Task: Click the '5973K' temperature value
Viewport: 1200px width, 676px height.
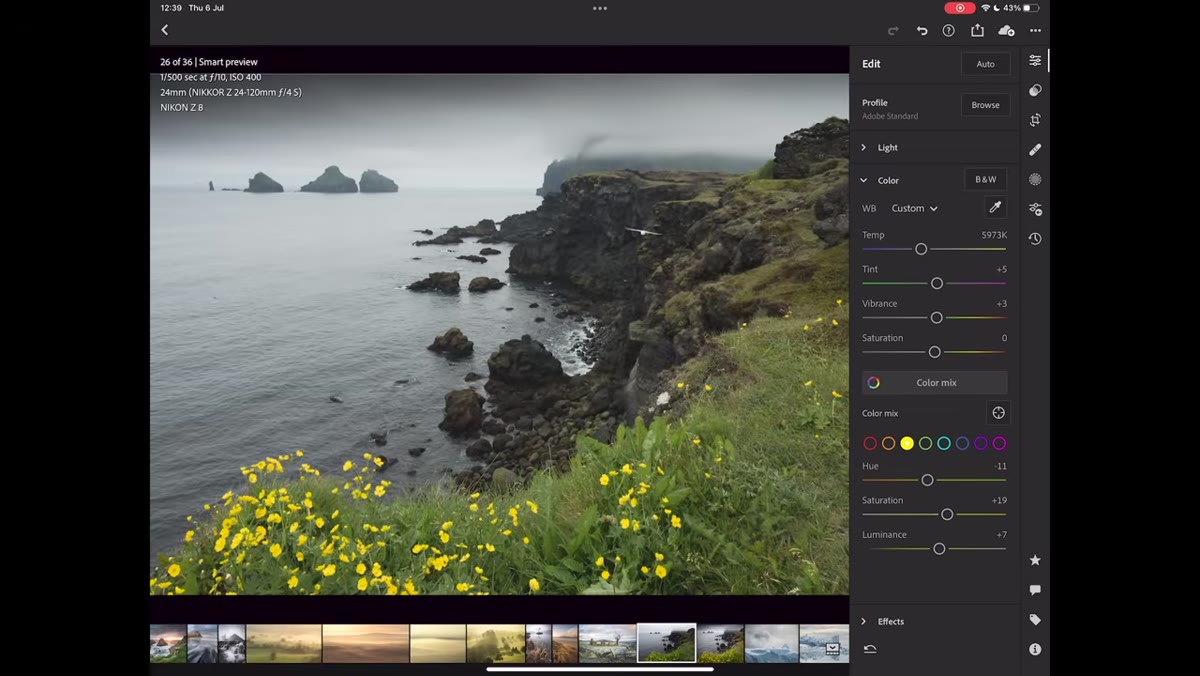Action: coord(994,235)
